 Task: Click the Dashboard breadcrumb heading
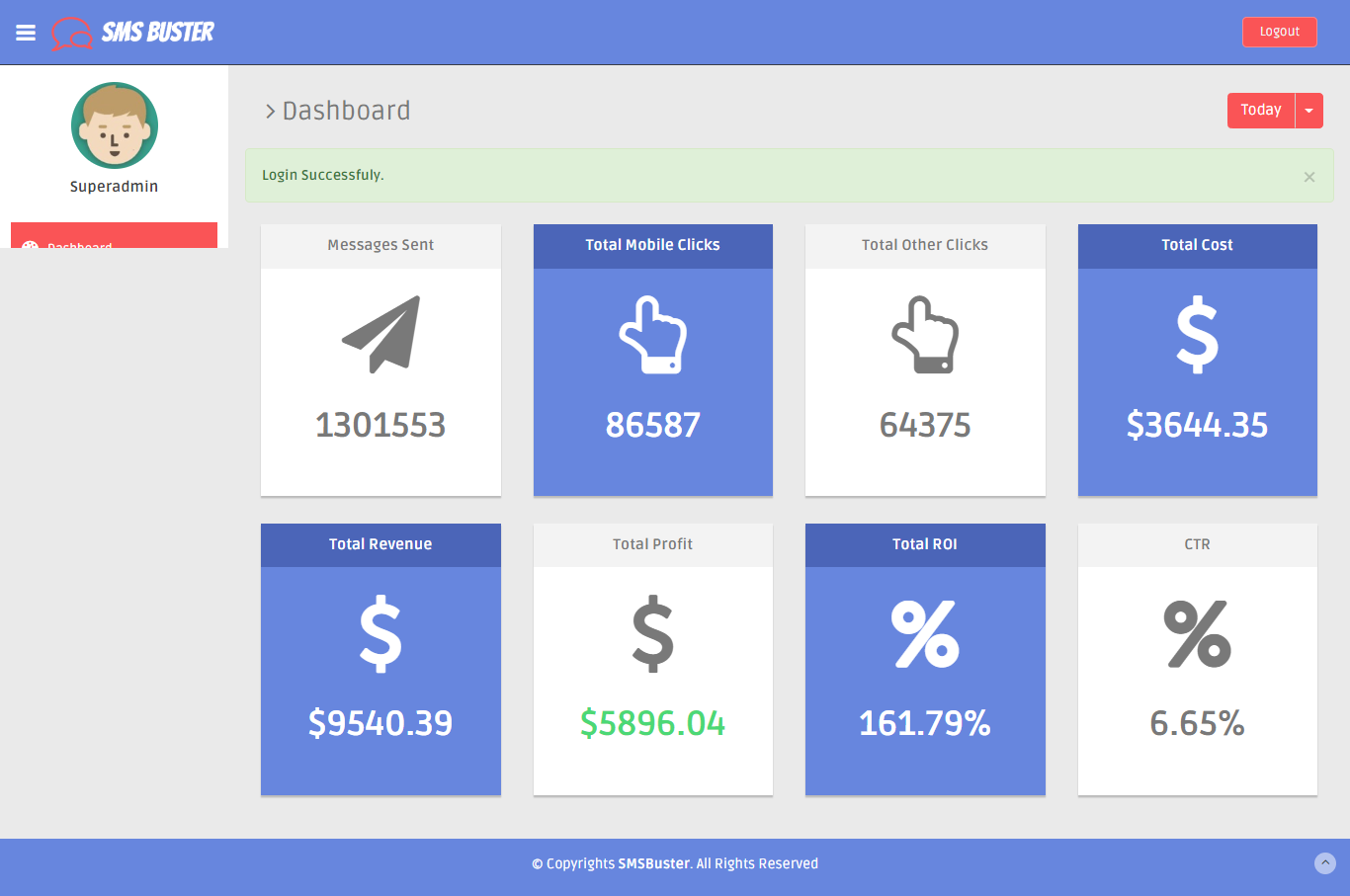click(346, 111)
